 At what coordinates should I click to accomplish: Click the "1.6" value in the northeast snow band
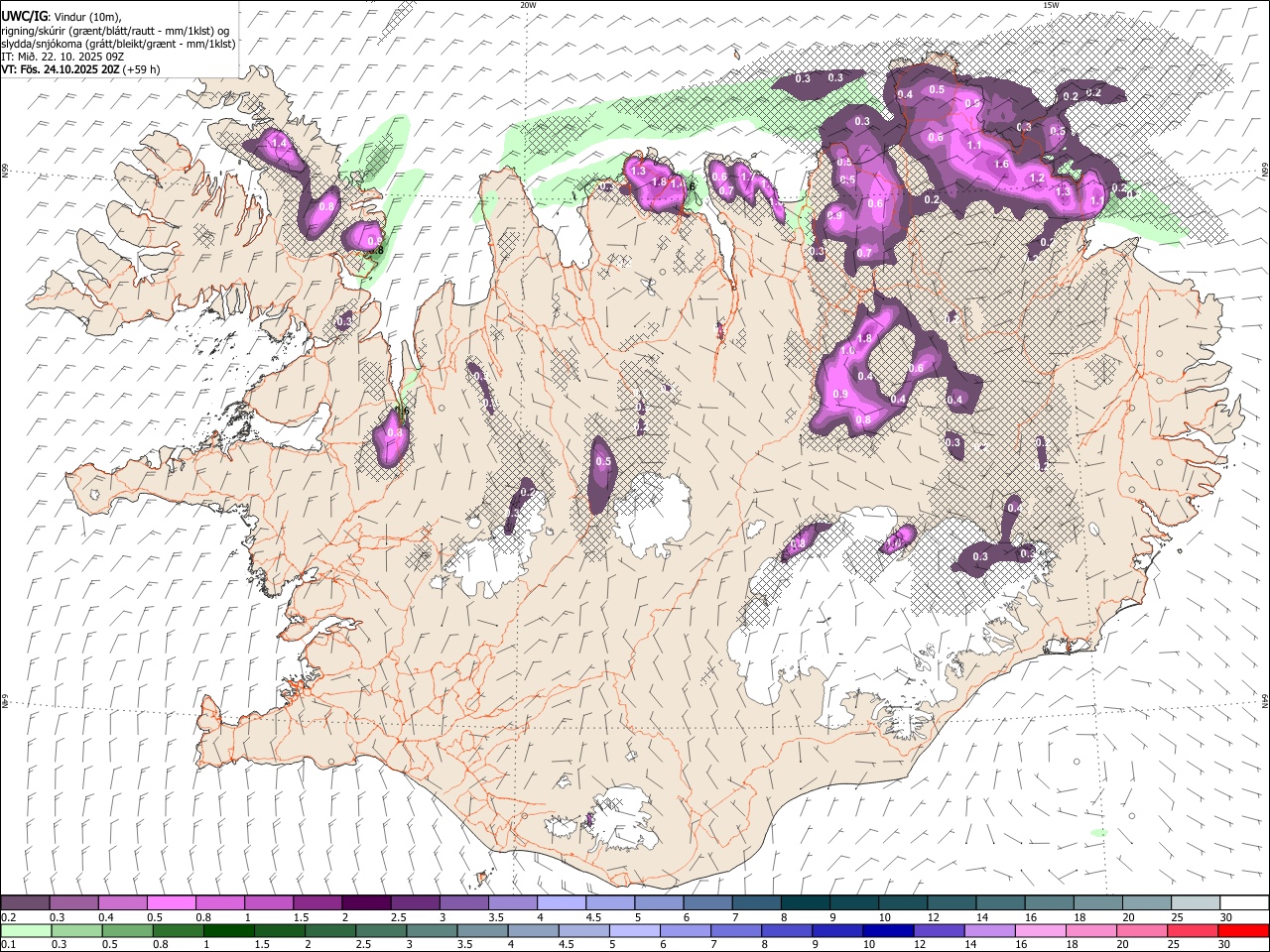[1001, 165]
